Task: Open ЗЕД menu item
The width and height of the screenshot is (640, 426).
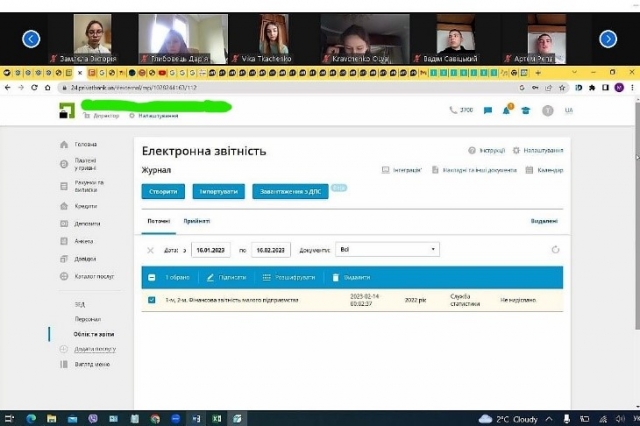Action: (x=80, y=304)
